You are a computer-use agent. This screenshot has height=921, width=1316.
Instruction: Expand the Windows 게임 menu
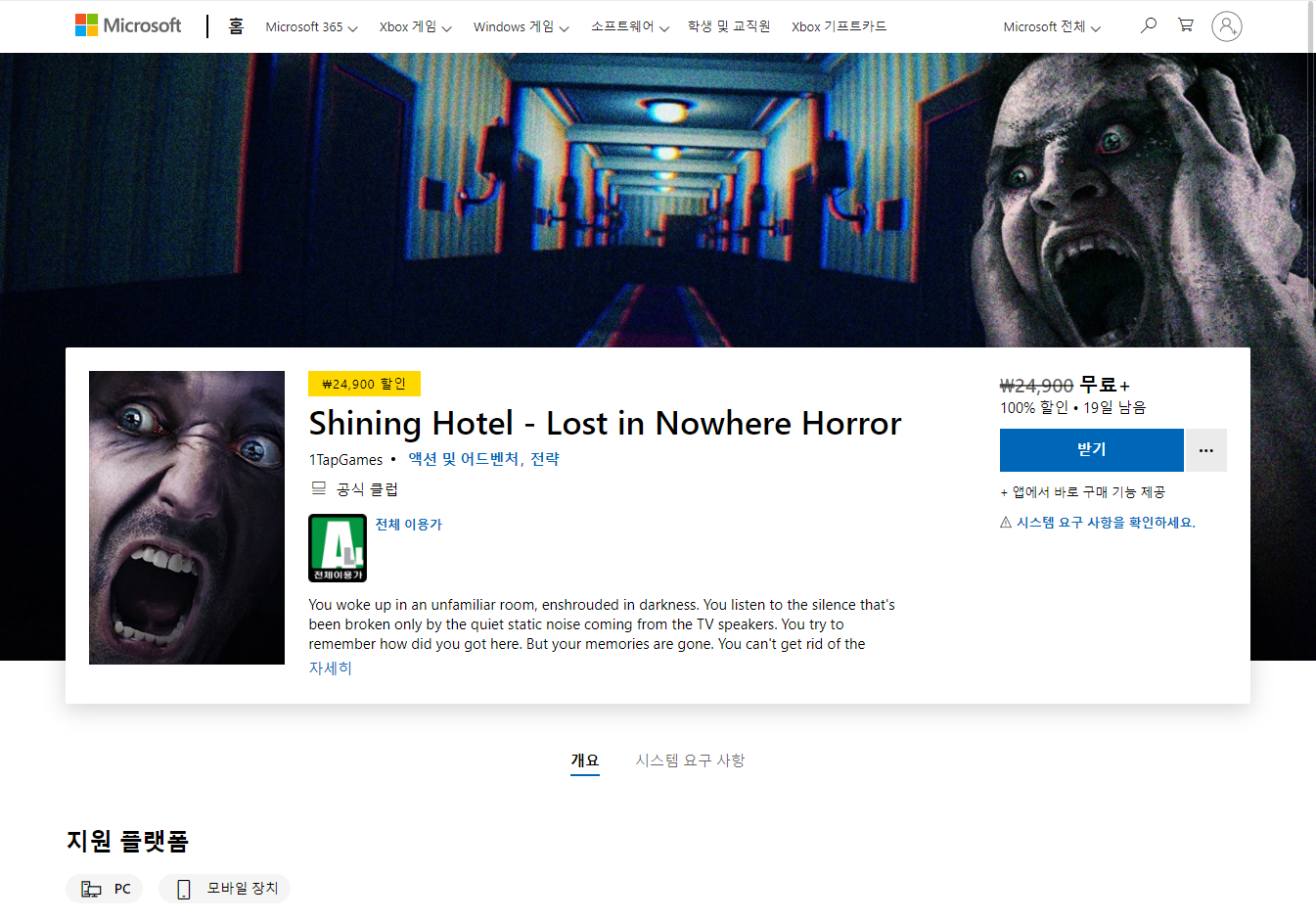522,26
